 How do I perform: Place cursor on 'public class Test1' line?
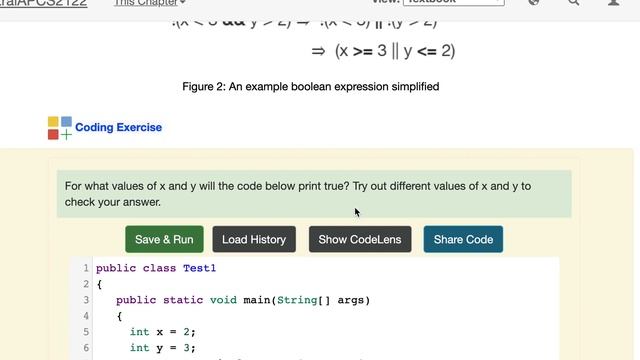[156, 268]
